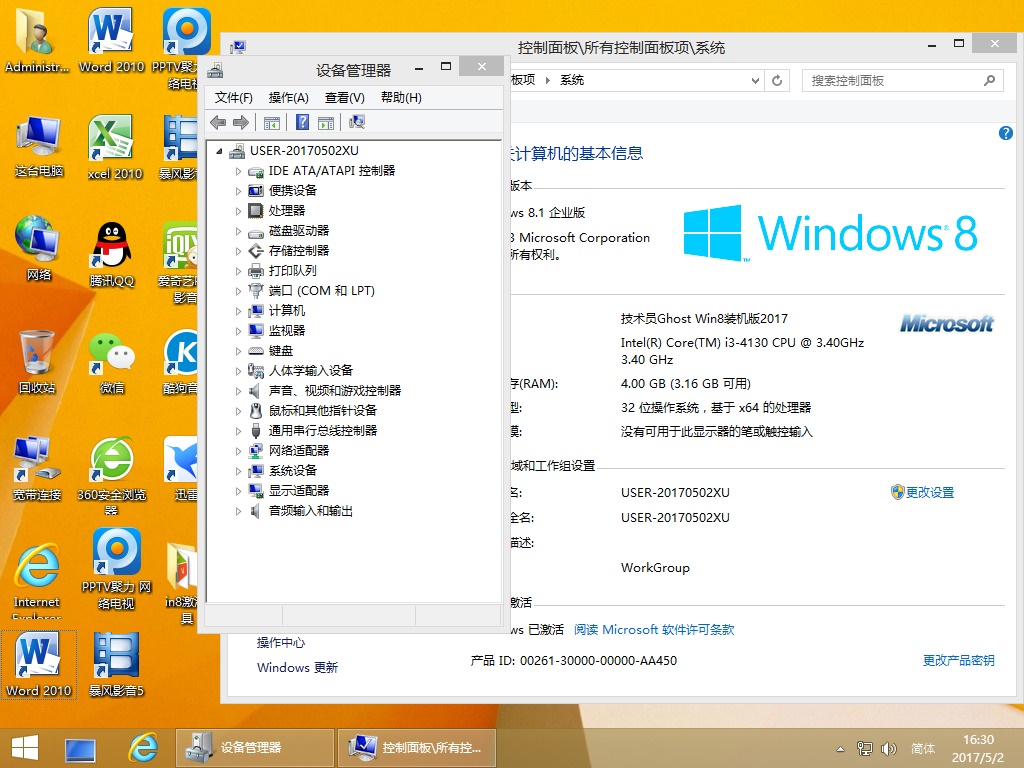The height and width of the screenshot is (768, 1024).
Task: Collapse the USER-20170502XU root node
Action: point(221,151)
